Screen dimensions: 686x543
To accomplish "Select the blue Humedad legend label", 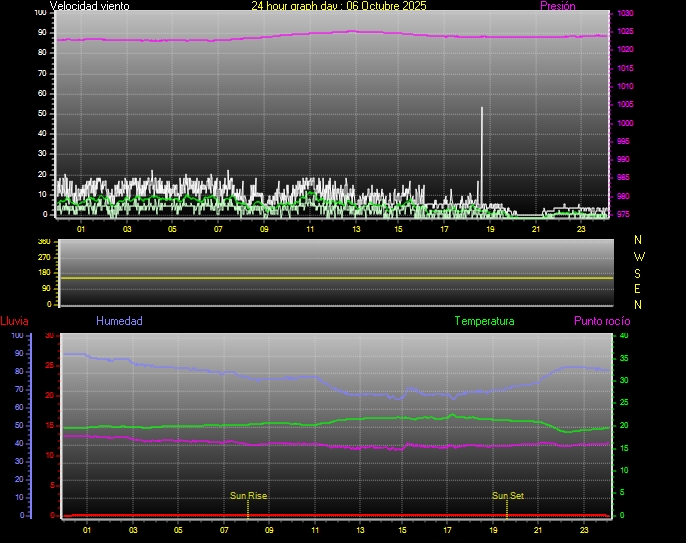I will (119, 321).
